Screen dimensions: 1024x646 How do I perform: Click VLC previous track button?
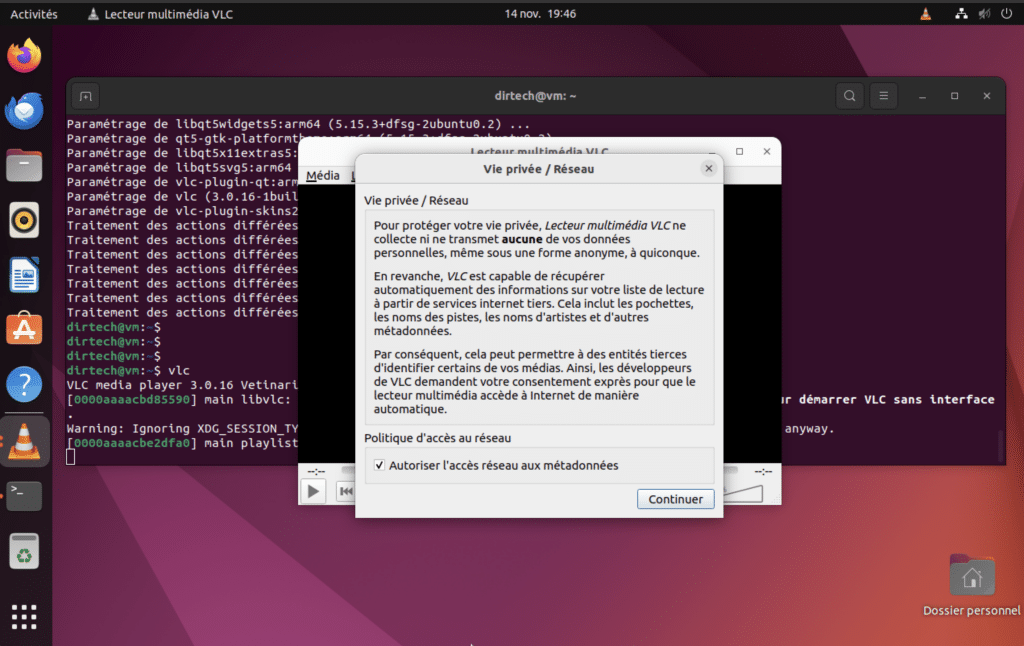(345, 491)
